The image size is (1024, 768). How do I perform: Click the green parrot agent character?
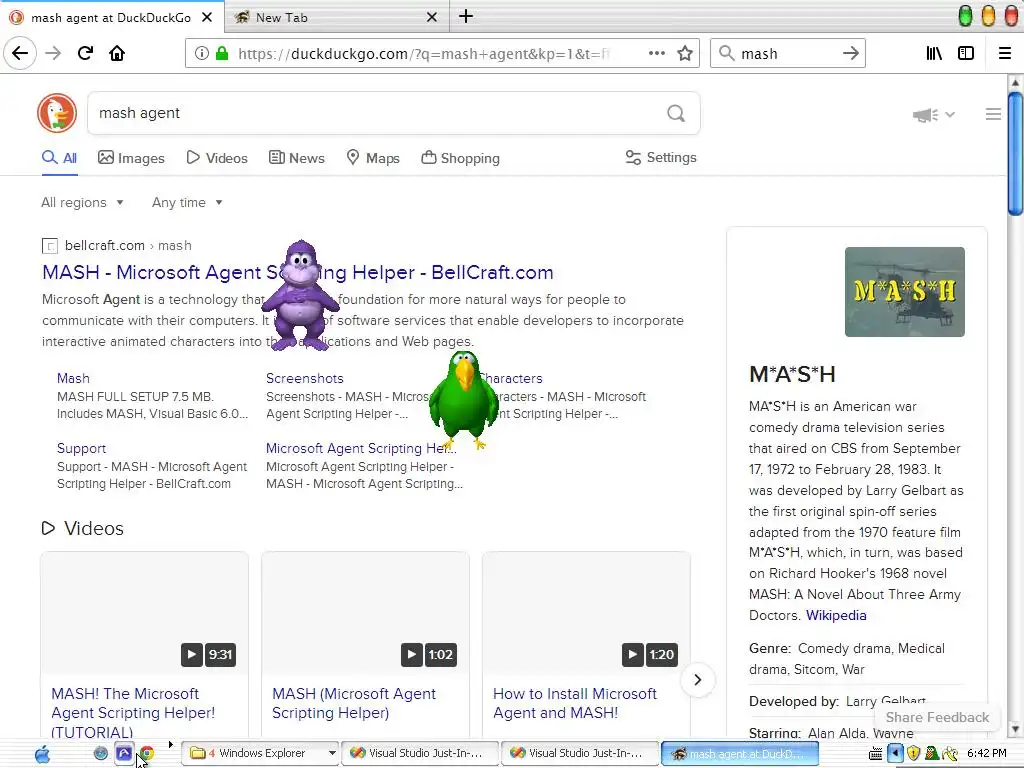463,400
